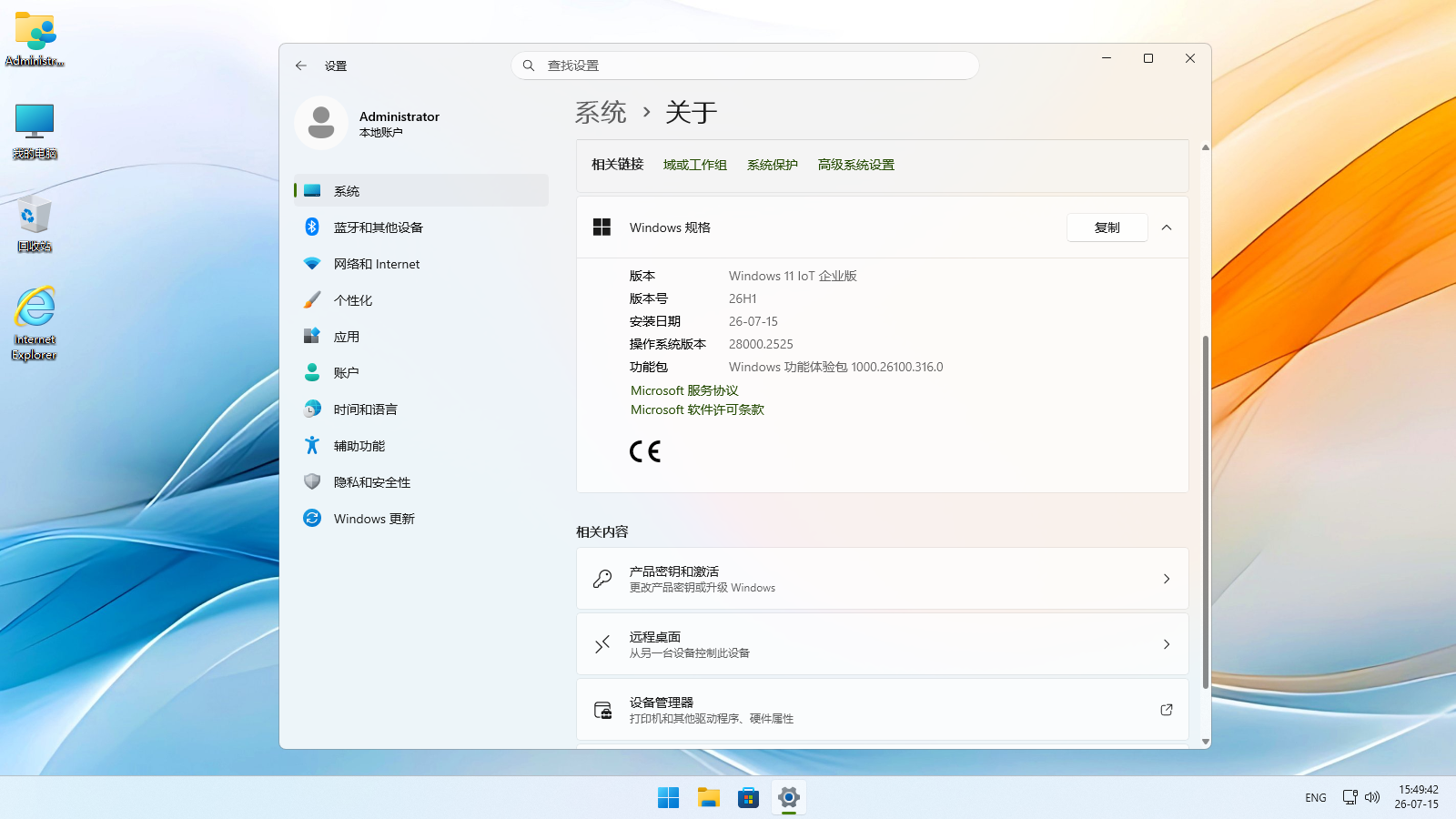The height and width of the screenshot is (819, 1456).
Task: Select the 个性化 paintbrush icon
Action: (312, 299)
